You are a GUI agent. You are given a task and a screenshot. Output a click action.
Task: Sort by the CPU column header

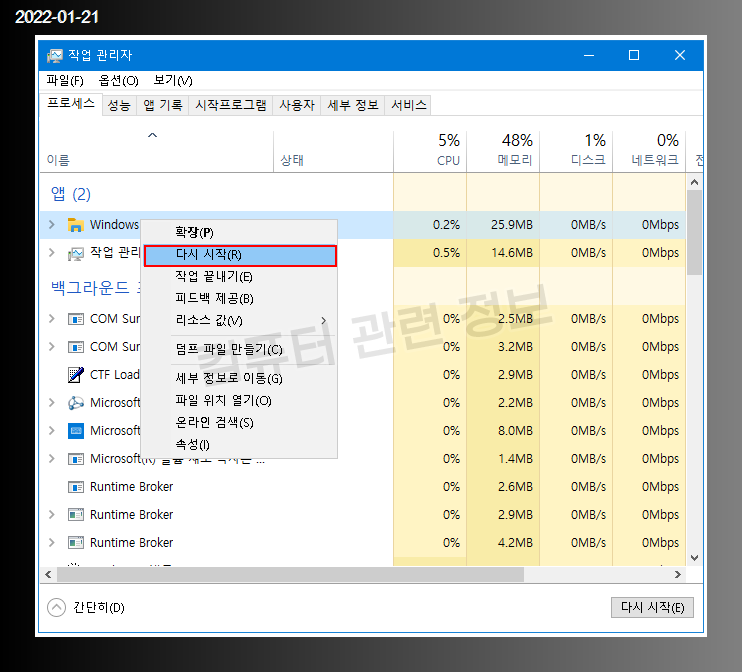(x=430, y=151)
